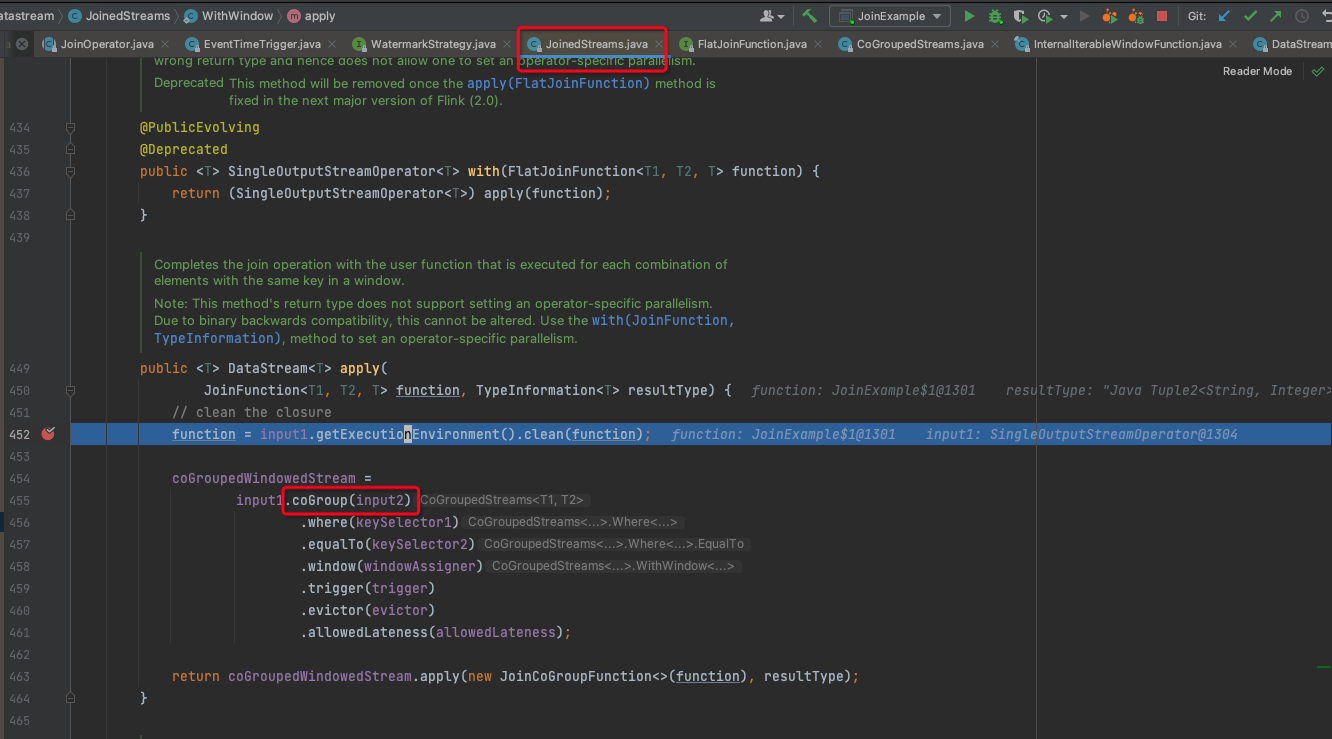1332x739 pixels.
Task: Switch to InternalIterableWindowFunction.java tab
Action: (x=1128, y=44)
